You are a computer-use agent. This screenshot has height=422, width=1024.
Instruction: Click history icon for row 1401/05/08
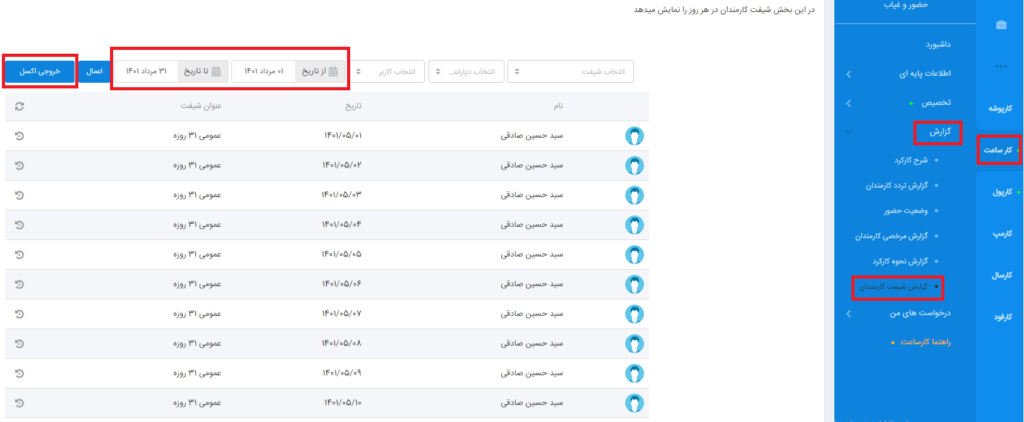pyautogui.click(x=21, y=344)
